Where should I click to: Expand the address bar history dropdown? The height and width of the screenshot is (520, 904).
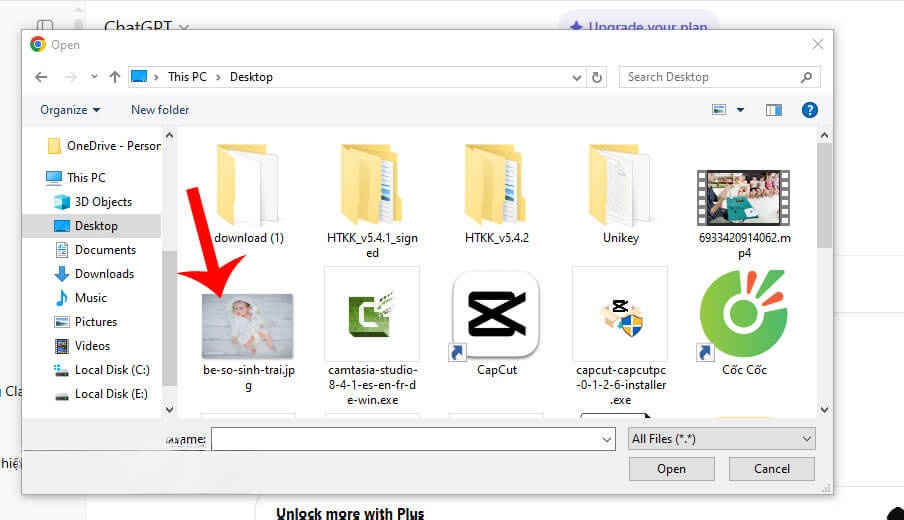click(x=577, y=77)
